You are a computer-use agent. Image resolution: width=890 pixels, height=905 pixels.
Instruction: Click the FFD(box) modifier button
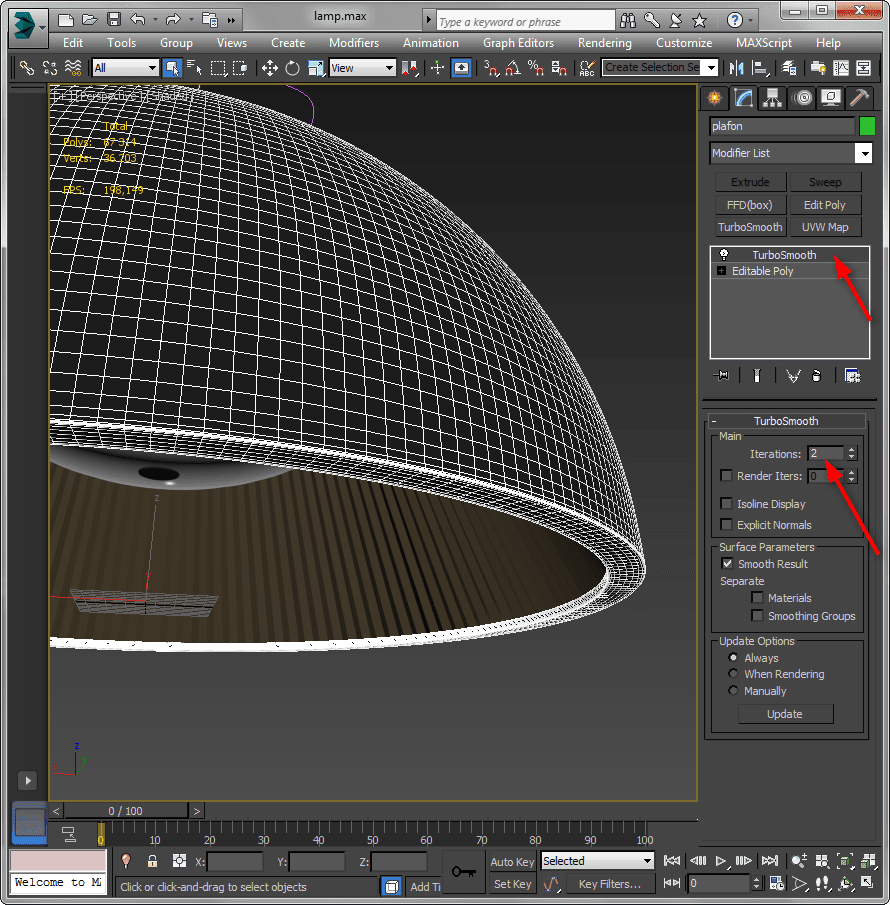coord(750,205)
